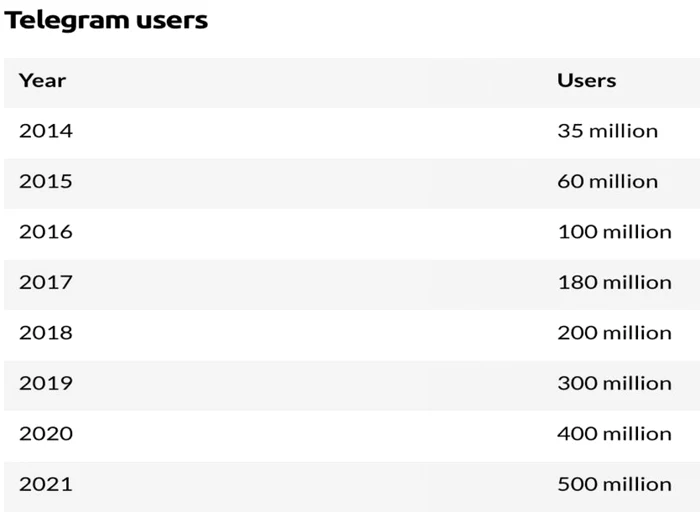This screenshot has width=700, height=512.
Task: Select the 2015 row label
Action: pyautogui.click(x=46, y=181)
